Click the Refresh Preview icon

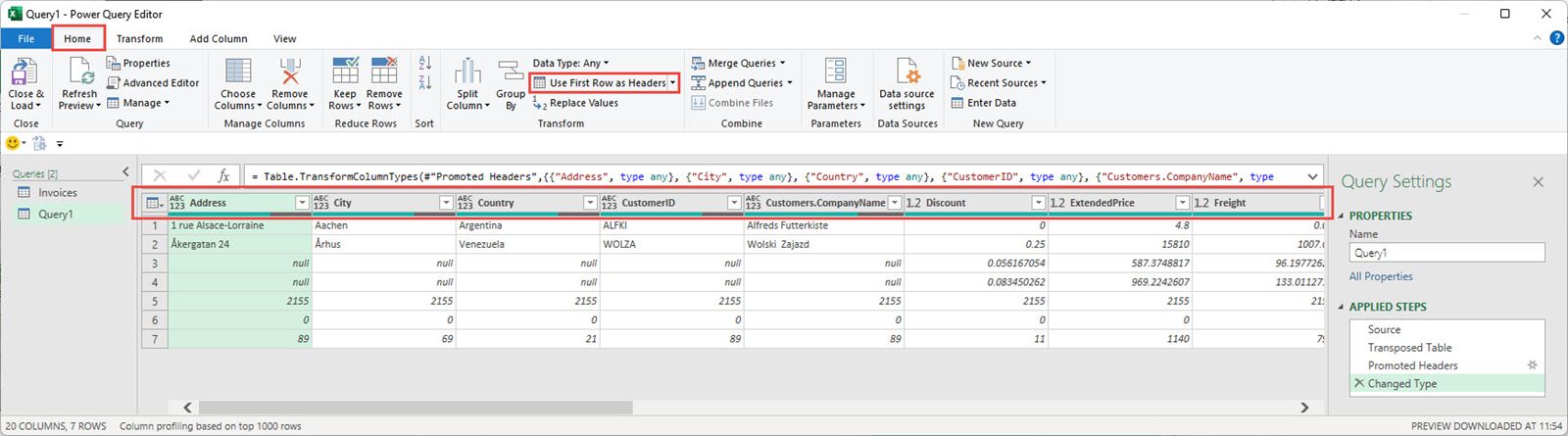[79, 73]
